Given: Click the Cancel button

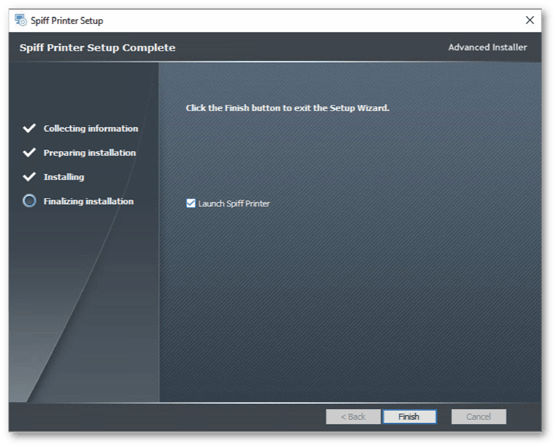Looking at the screenshot, I should point(479,417).
